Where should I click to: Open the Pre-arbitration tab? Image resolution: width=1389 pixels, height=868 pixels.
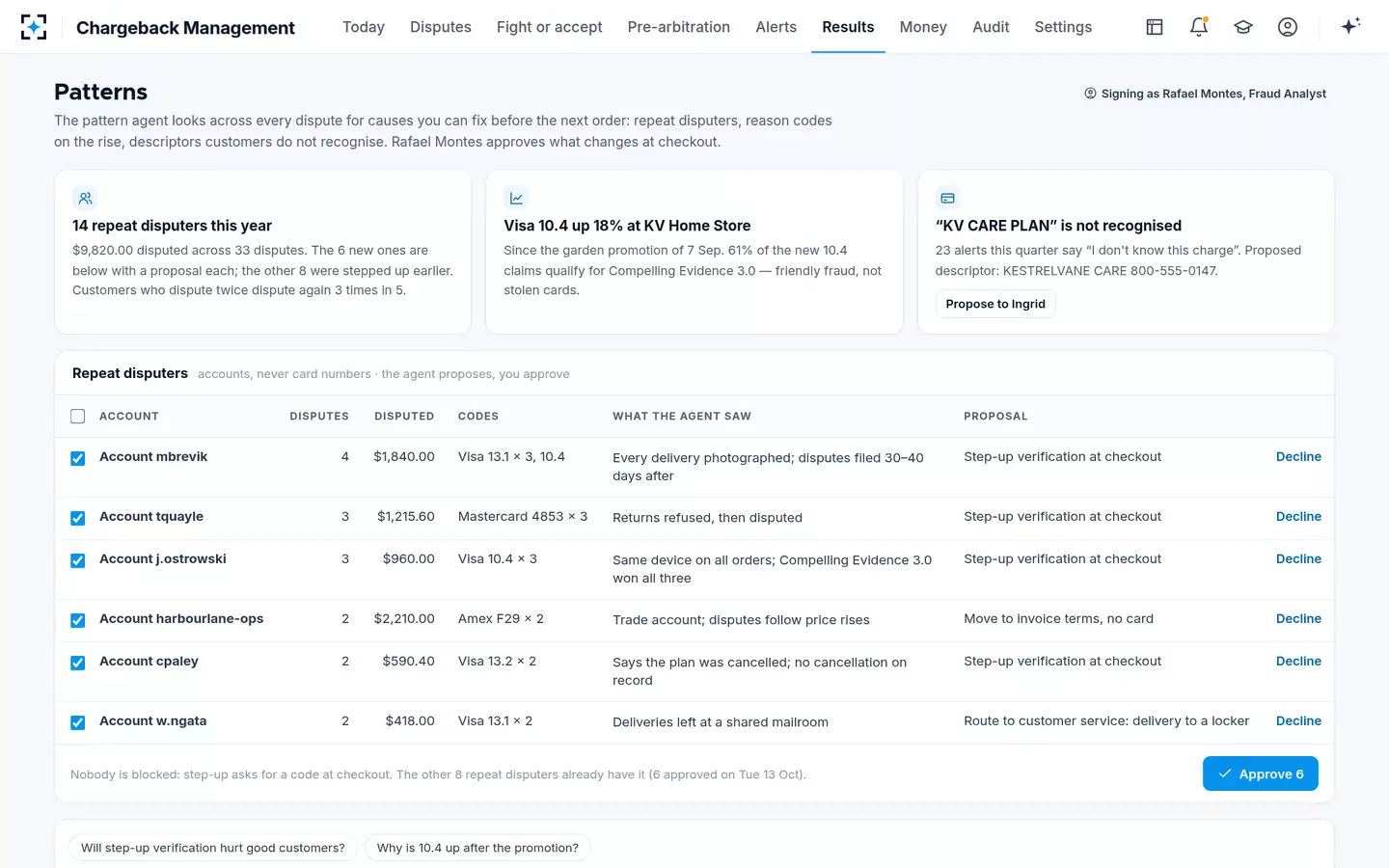[679, 27]
